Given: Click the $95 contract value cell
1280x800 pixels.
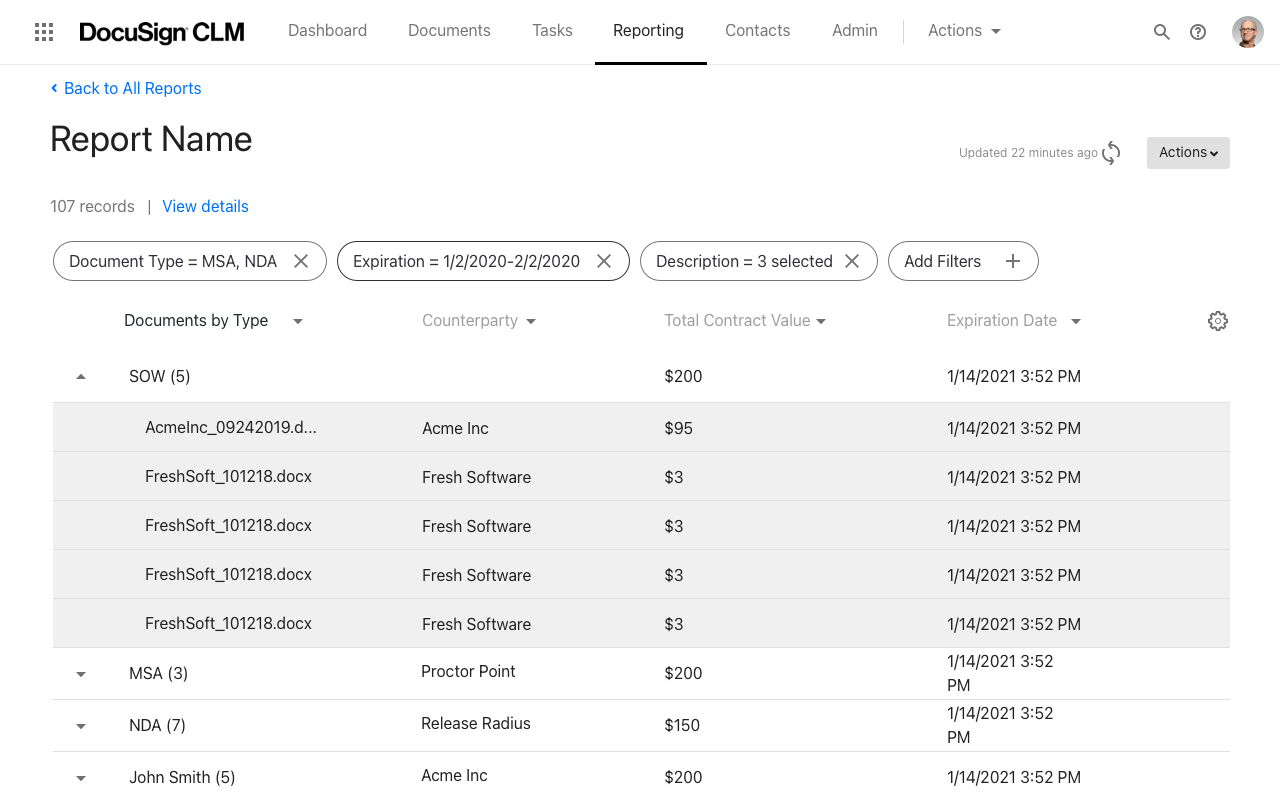Looking at the screenshot, I should (678, 428).
